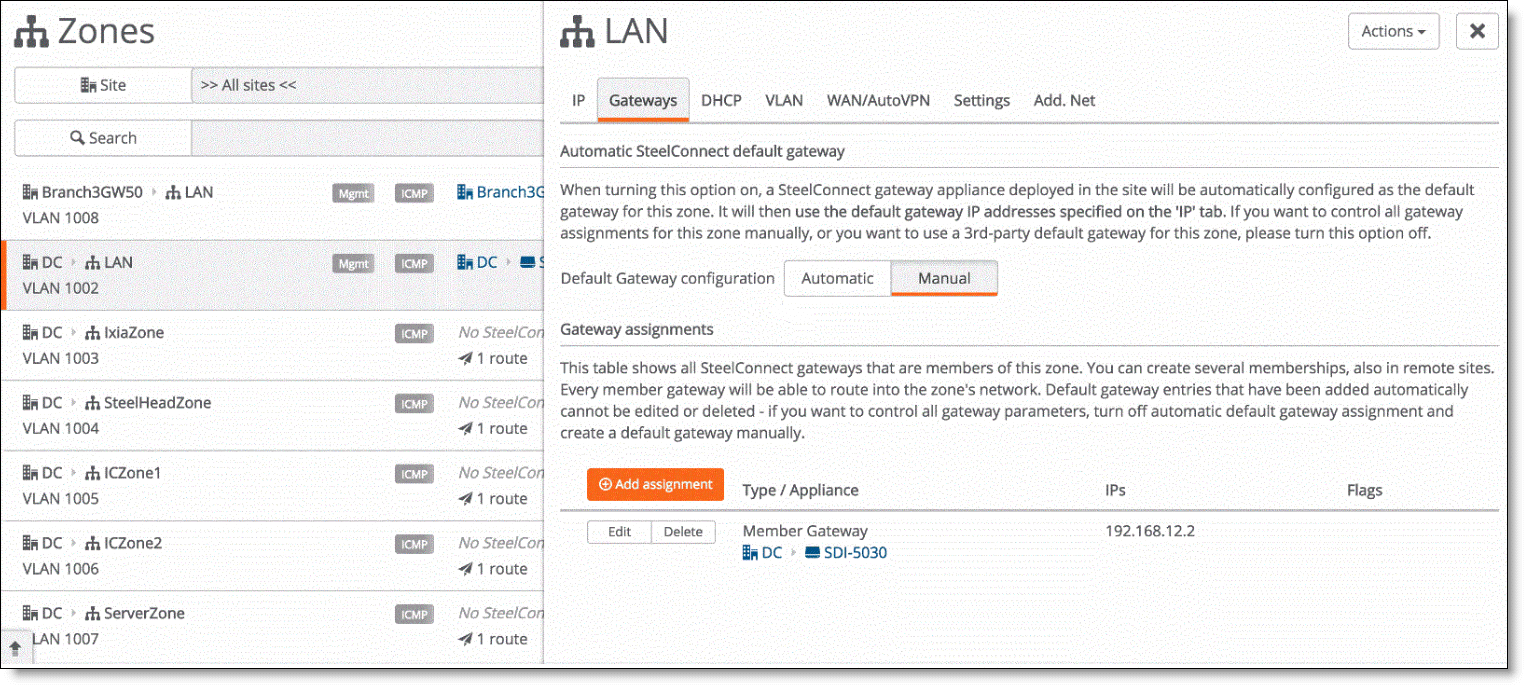
Task: Set default gateway configuration to Manual
Action: 944,278
